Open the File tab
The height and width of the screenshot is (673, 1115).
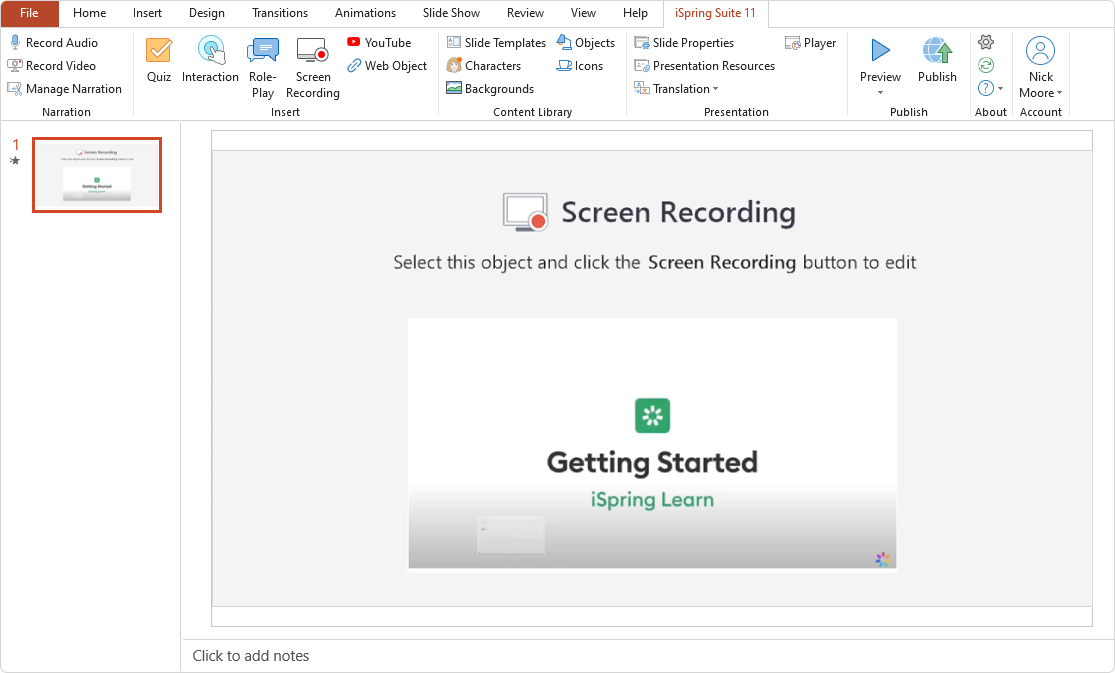[x=29, y=13]
